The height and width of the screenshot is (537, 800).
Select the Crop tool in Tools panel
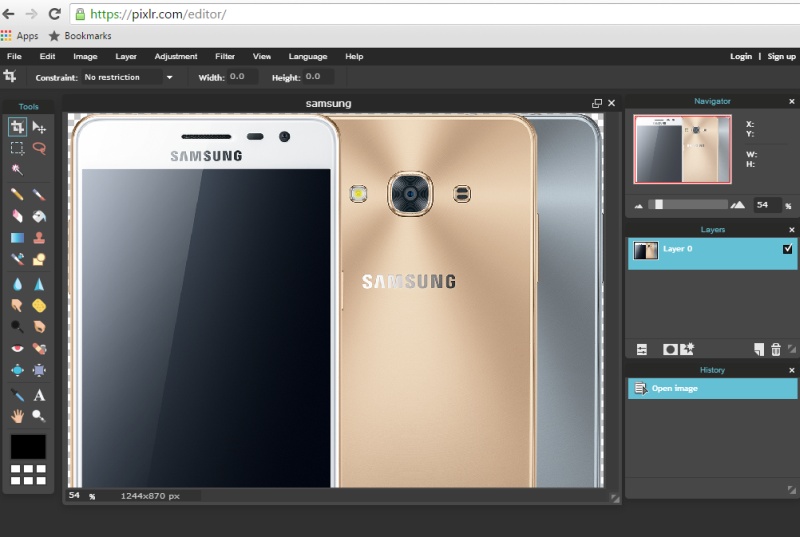[17, 127]
